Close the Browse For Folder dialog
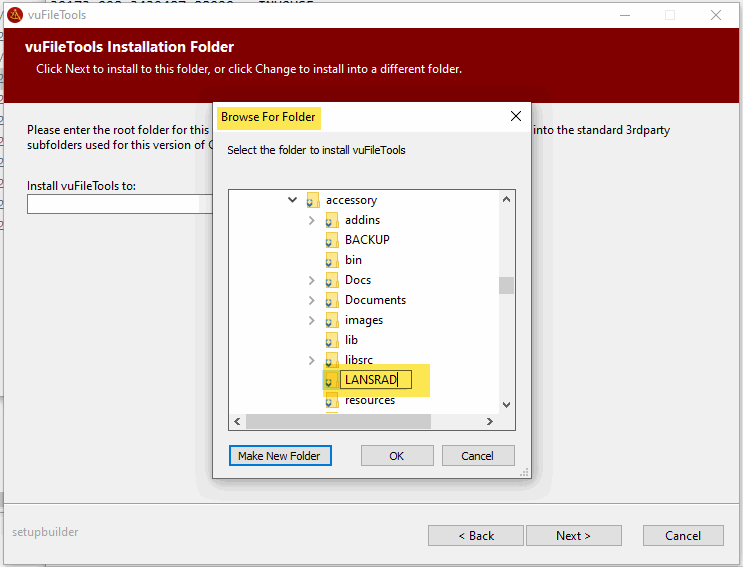The image size is (743, 567). (x=516, y=116)
